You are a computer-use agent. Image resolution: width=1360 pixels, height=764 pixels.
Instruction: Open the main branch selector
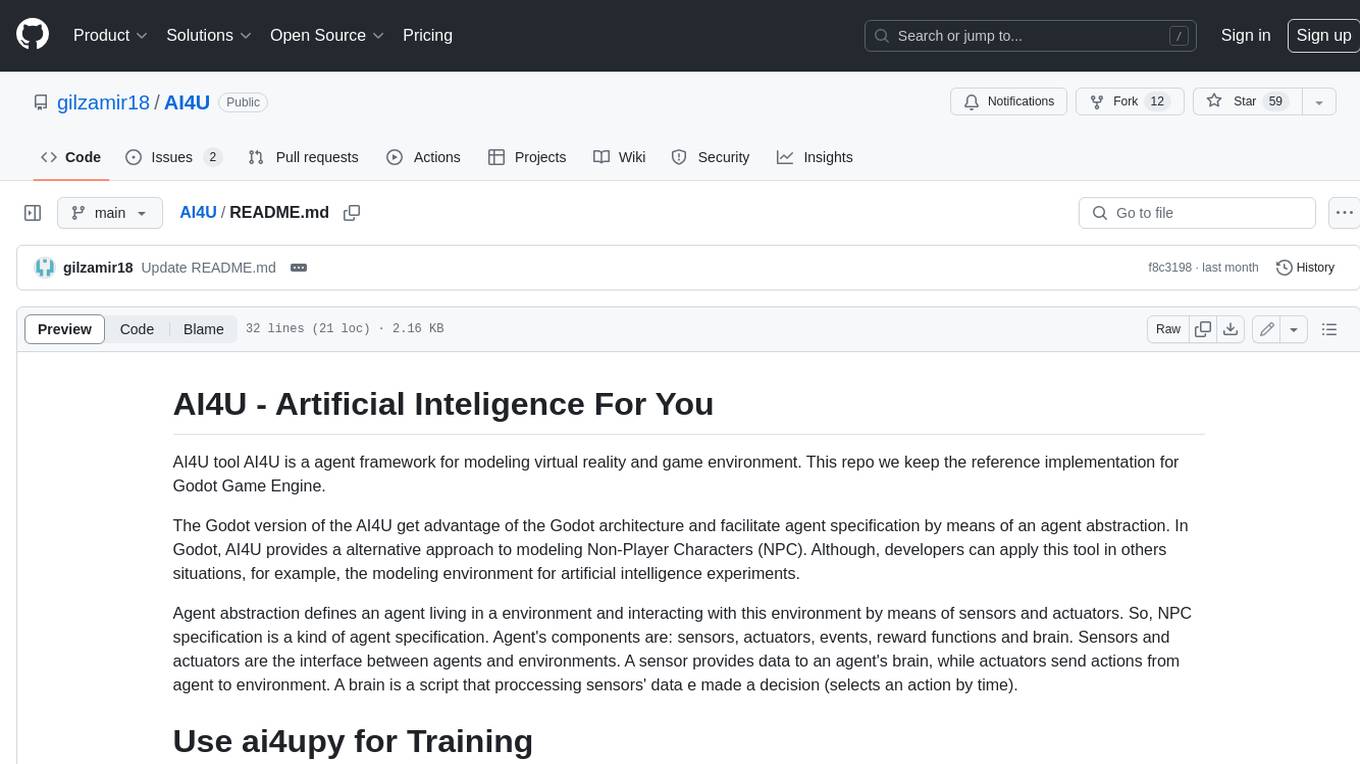109,213
